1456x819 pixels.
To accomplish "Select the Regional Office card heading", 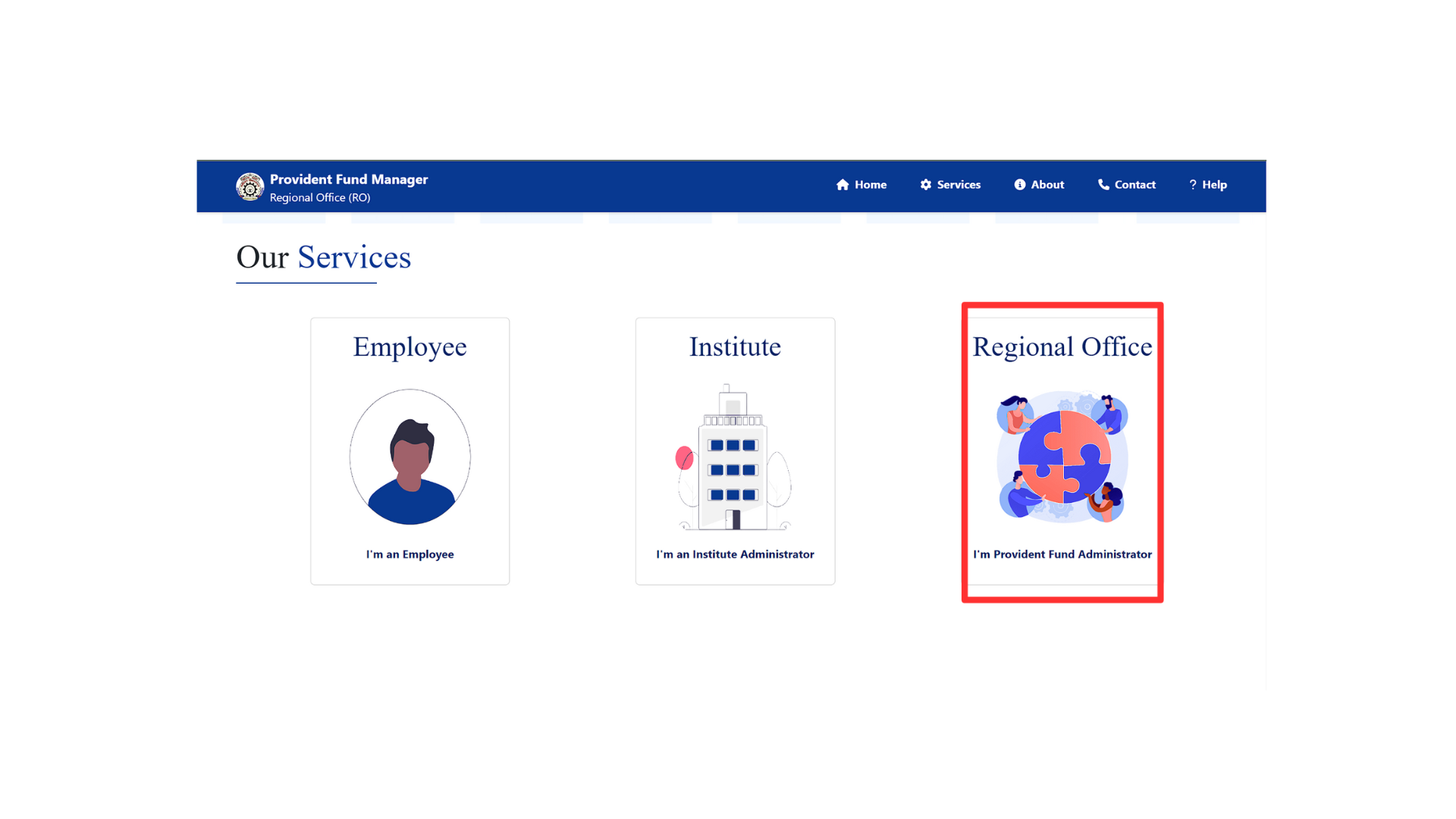I will [1062, 347].
